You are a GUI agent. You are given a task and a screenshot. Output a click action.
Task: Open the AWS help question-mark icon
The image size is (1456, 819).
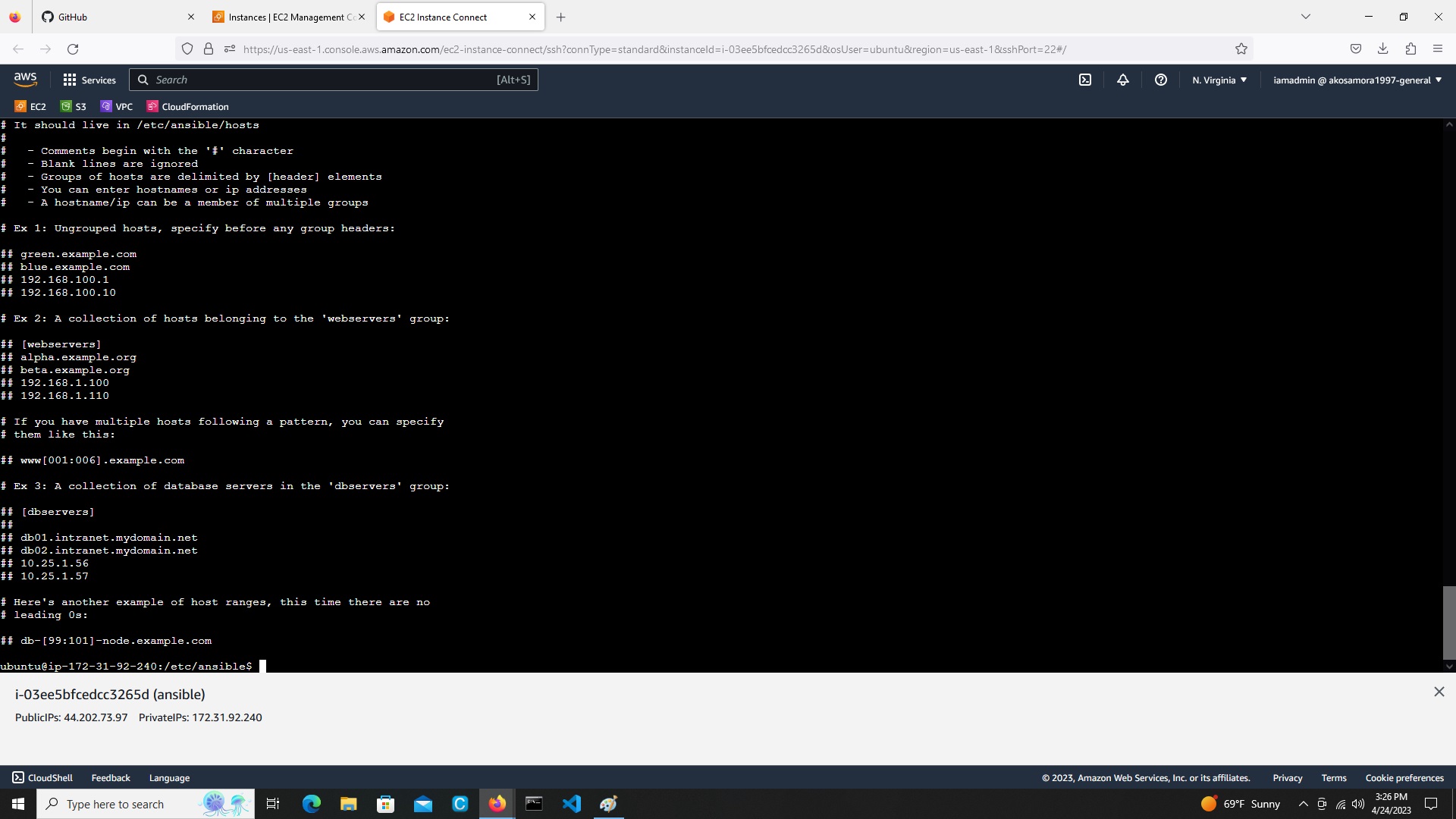click(1160, 80)
